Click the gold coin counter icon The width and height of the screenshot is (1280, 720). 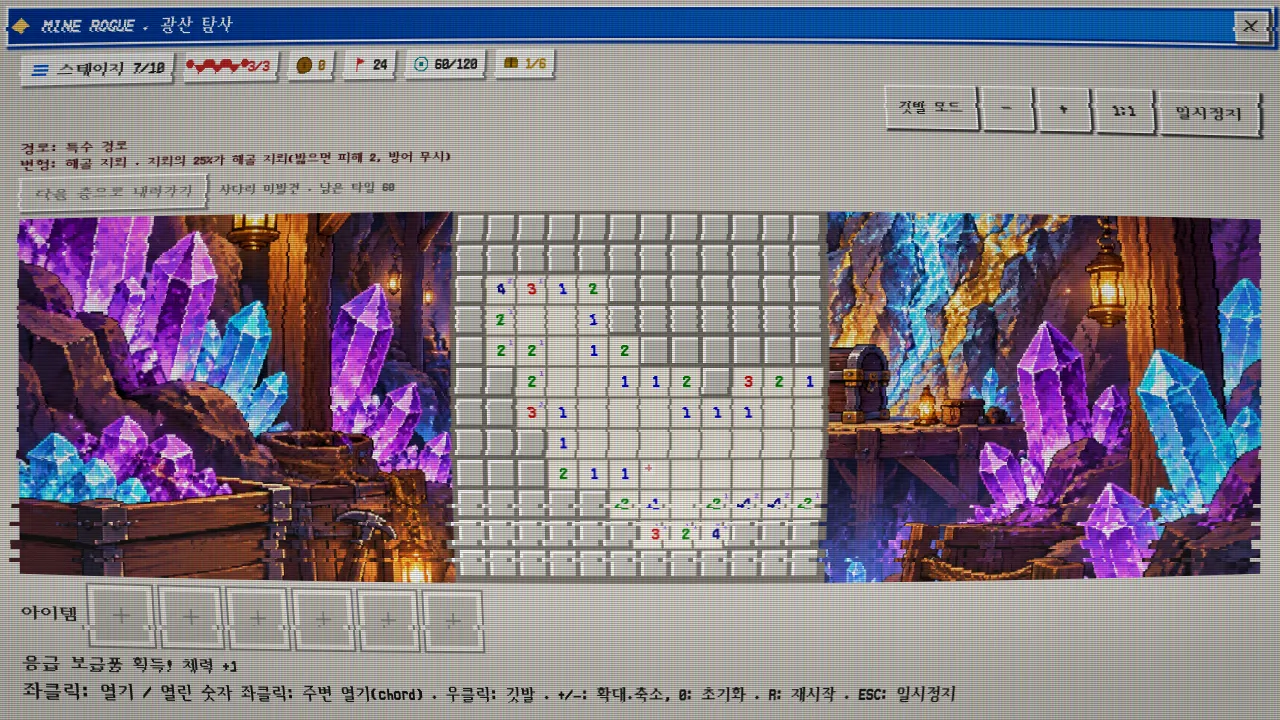pos(303,66)
